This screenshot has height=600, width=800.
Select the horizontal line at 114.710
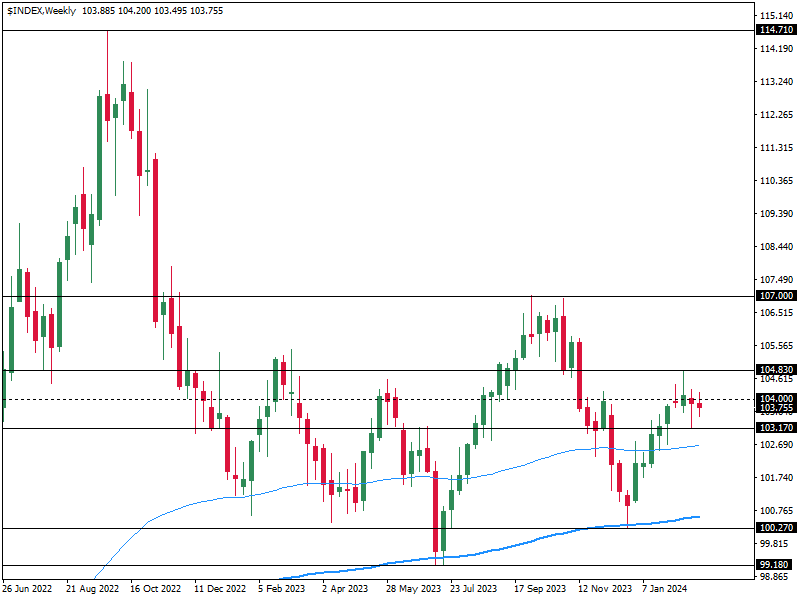click(x=378, y=31)
